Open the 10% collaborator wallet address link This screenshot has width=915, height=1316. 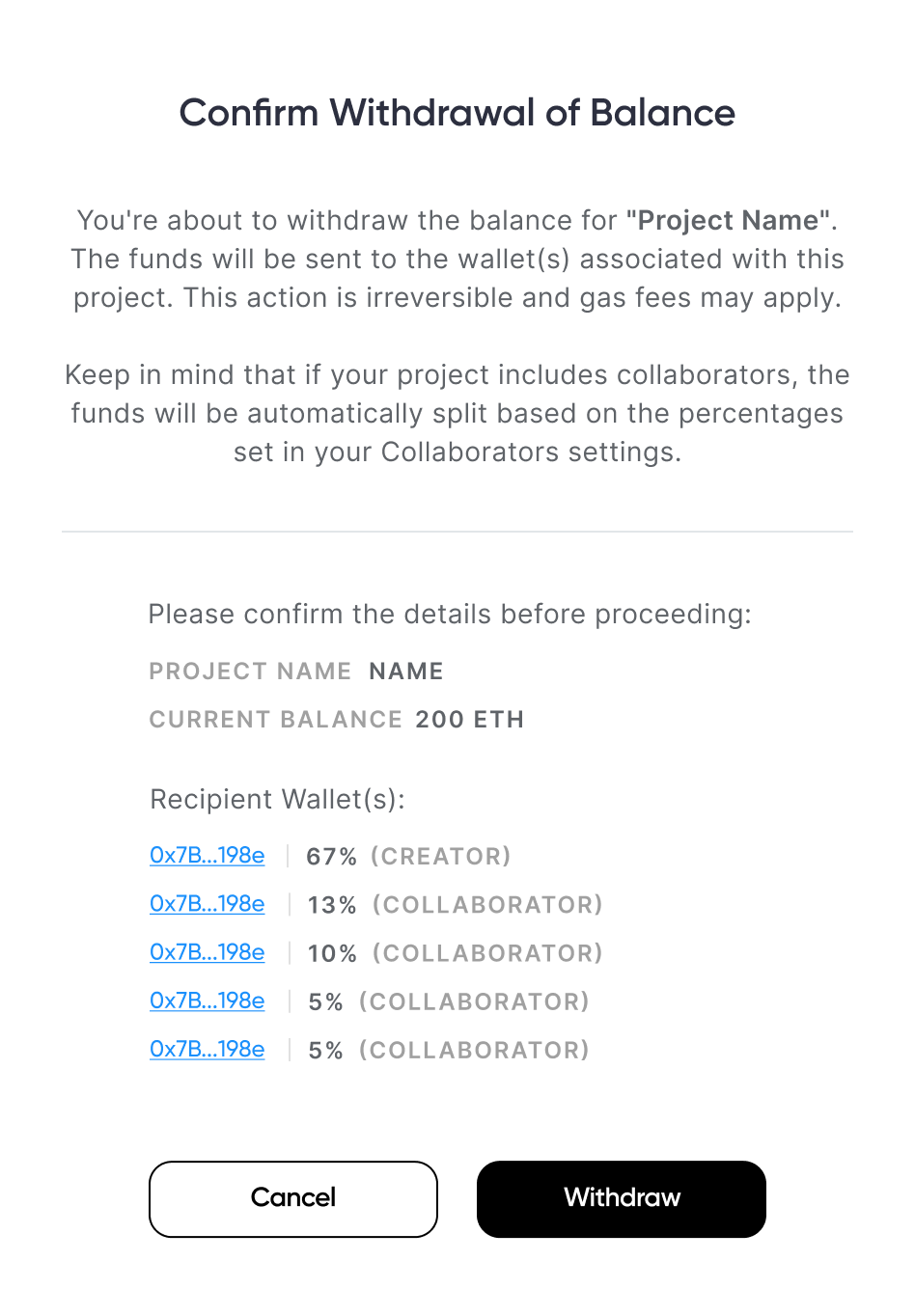(x=207, y=952)
